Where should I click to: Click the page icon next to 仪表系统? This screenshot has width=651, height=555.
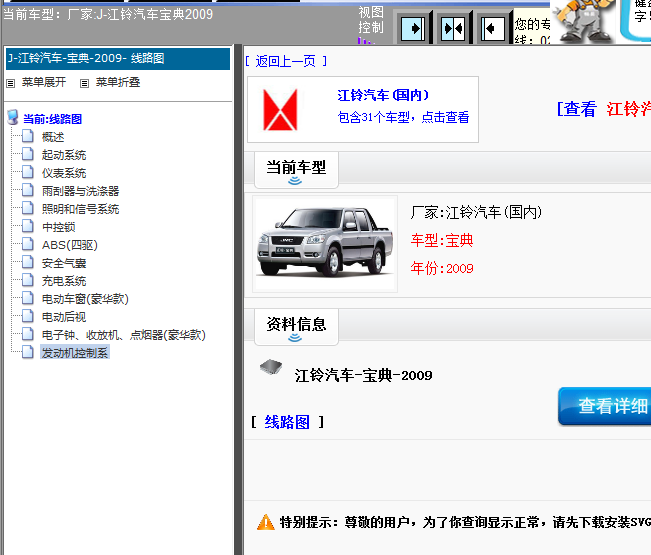pos(28,172)
